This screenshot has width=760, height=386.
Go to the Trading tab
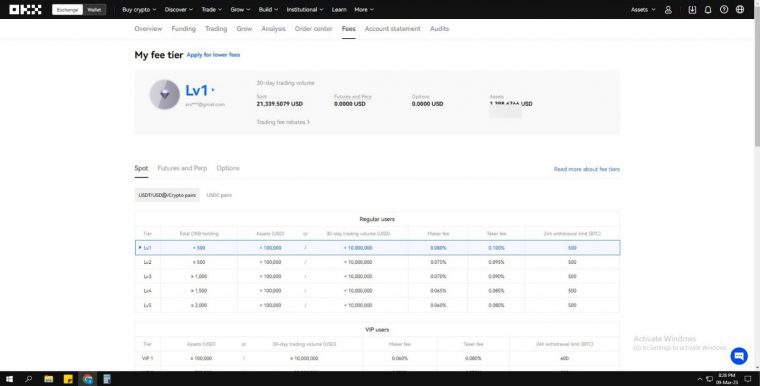coord(216,29)
